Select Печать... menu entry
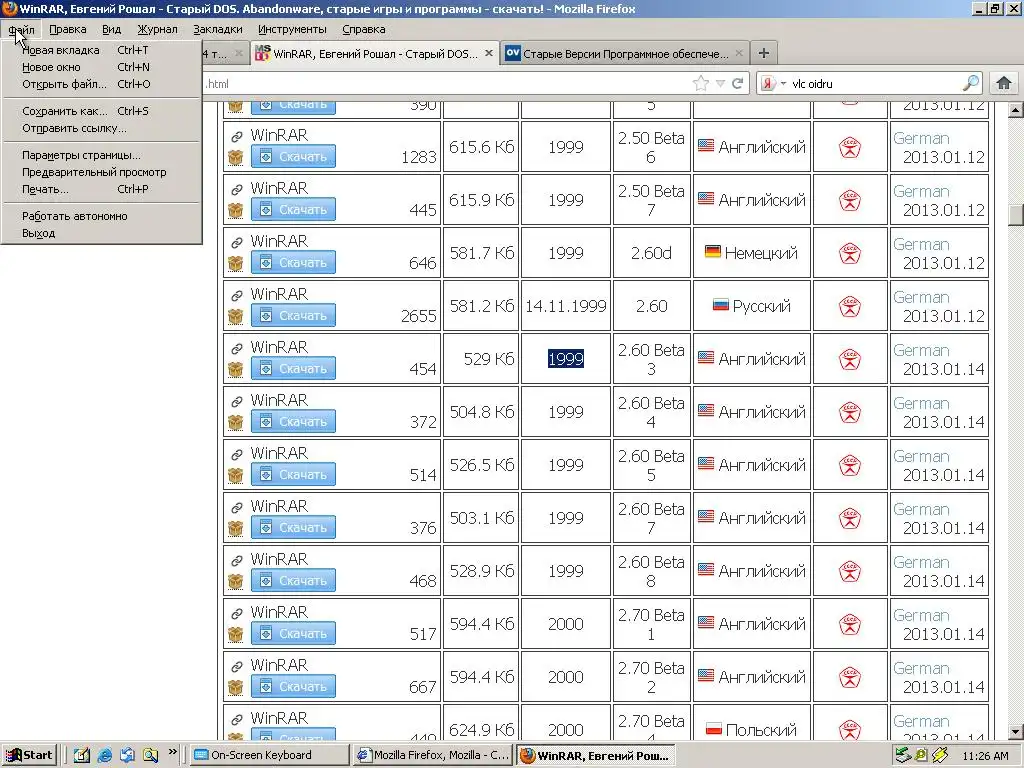The width and height of the screenshot is (1024, 768). click(x=101, y=189)
